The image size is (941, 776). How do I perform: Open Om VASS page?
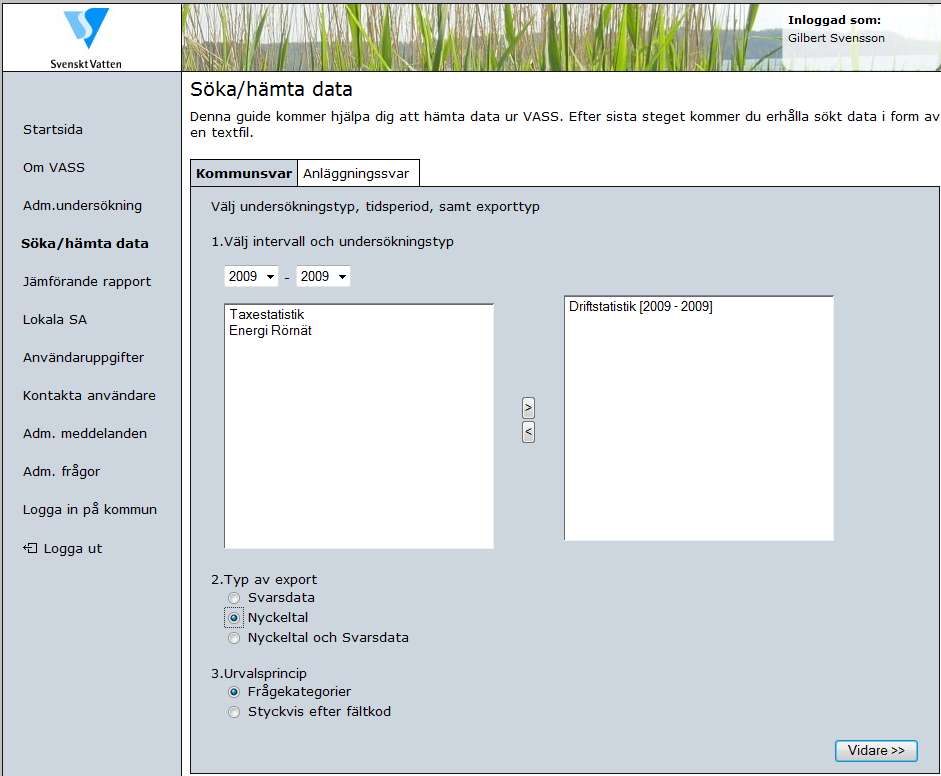pyautogui.click(x=54, y=167)
